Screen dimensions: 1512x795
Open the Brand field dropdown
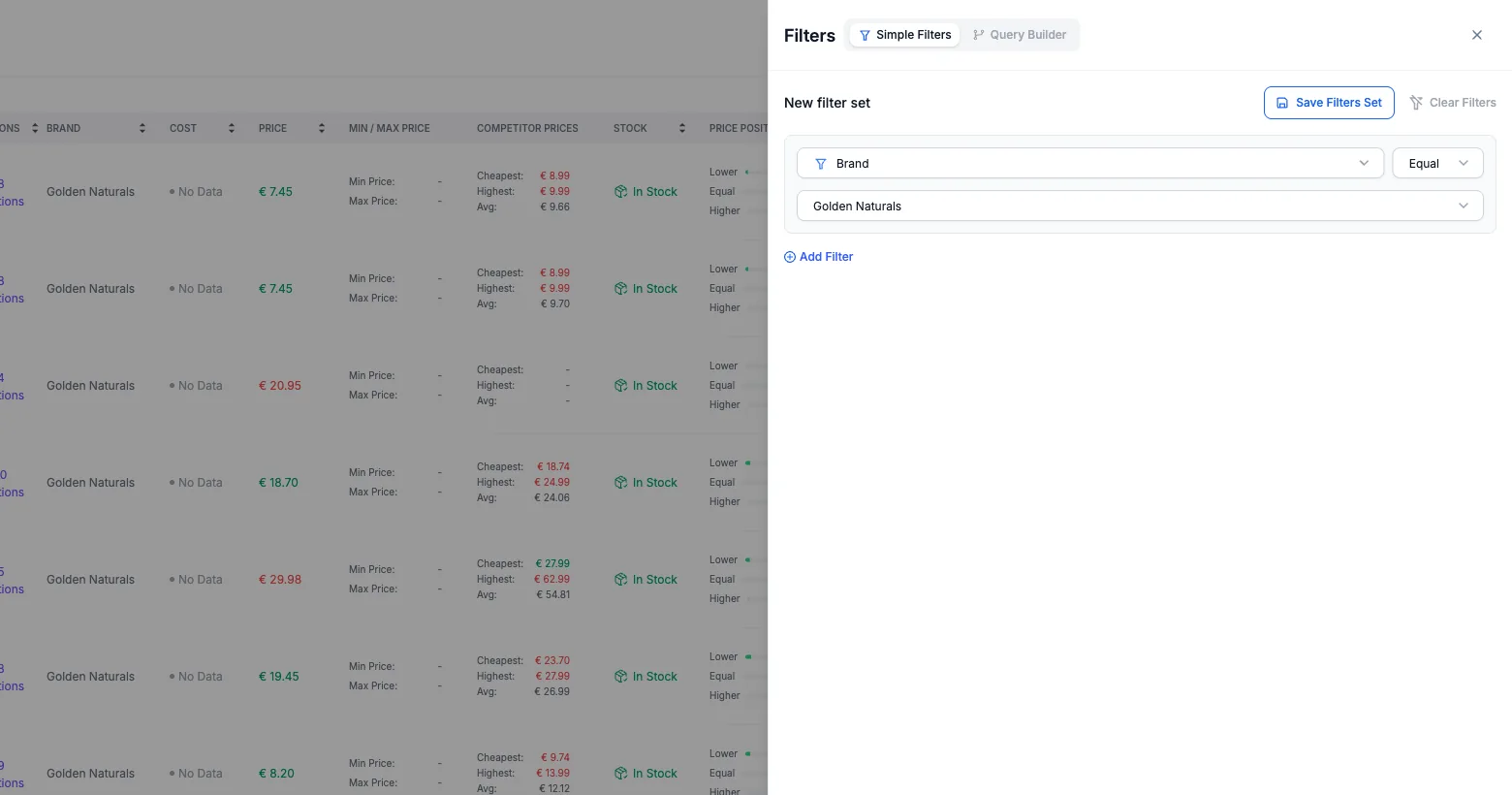pyautogui.click(x=1090, y=163)
